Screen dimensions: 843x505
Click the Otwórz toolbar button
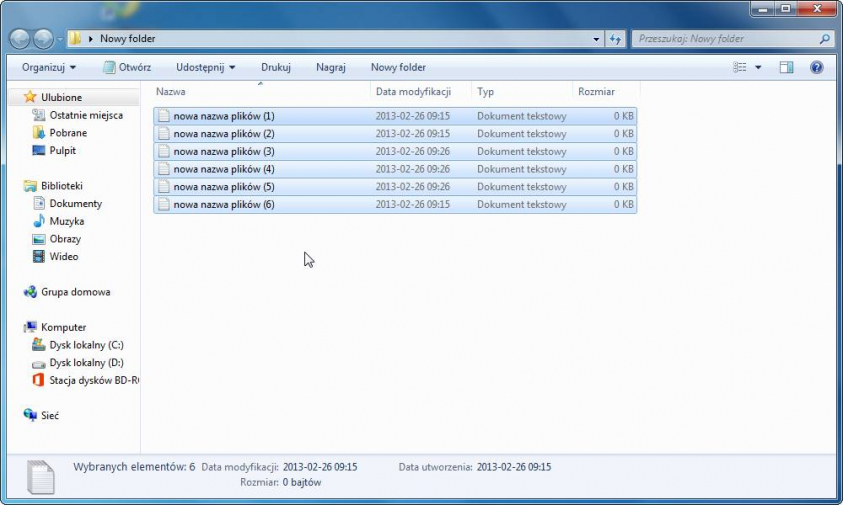coord(127,67)
